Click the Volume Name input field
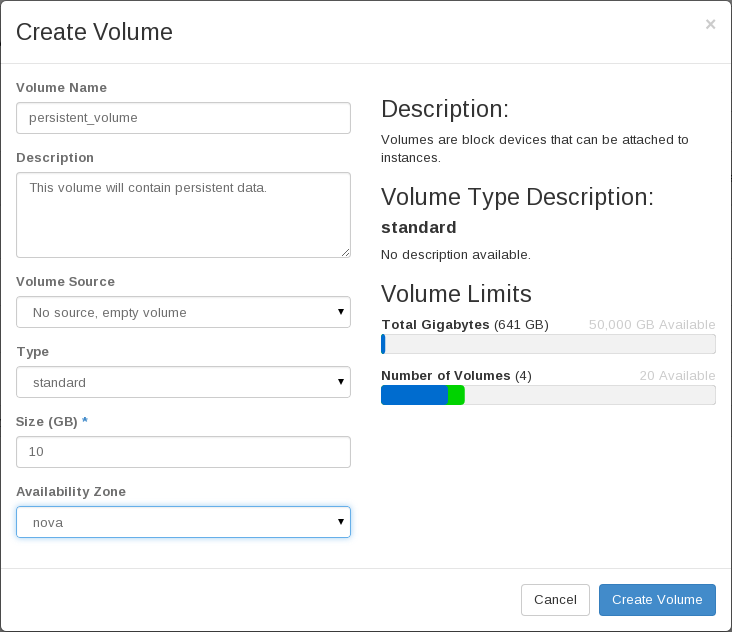 183,118
